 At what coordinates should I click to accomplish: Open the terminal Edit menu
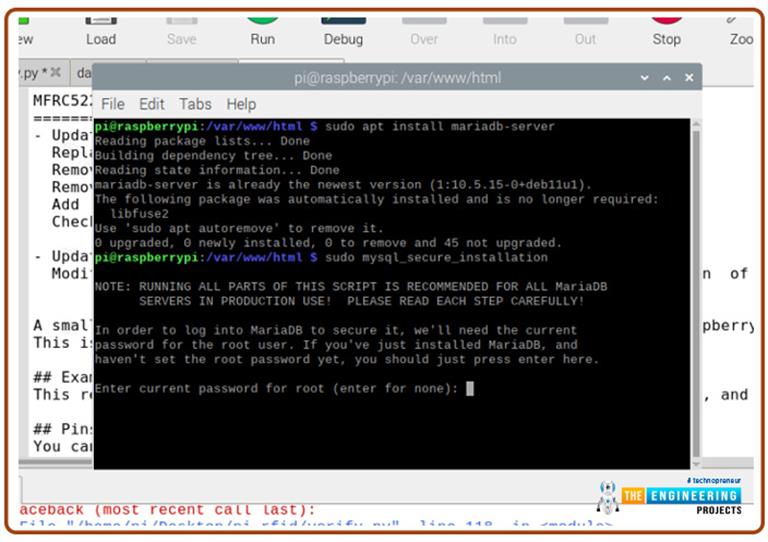tap(152, 104)
